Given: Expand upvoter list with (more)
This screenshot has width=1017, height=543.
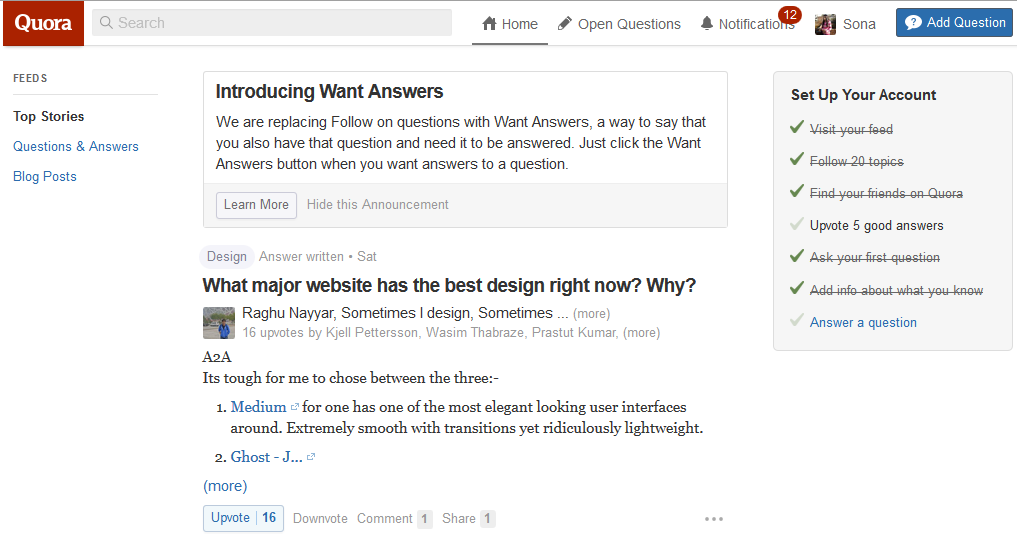Looking at the screenshot, I should [x=641, y=333].
